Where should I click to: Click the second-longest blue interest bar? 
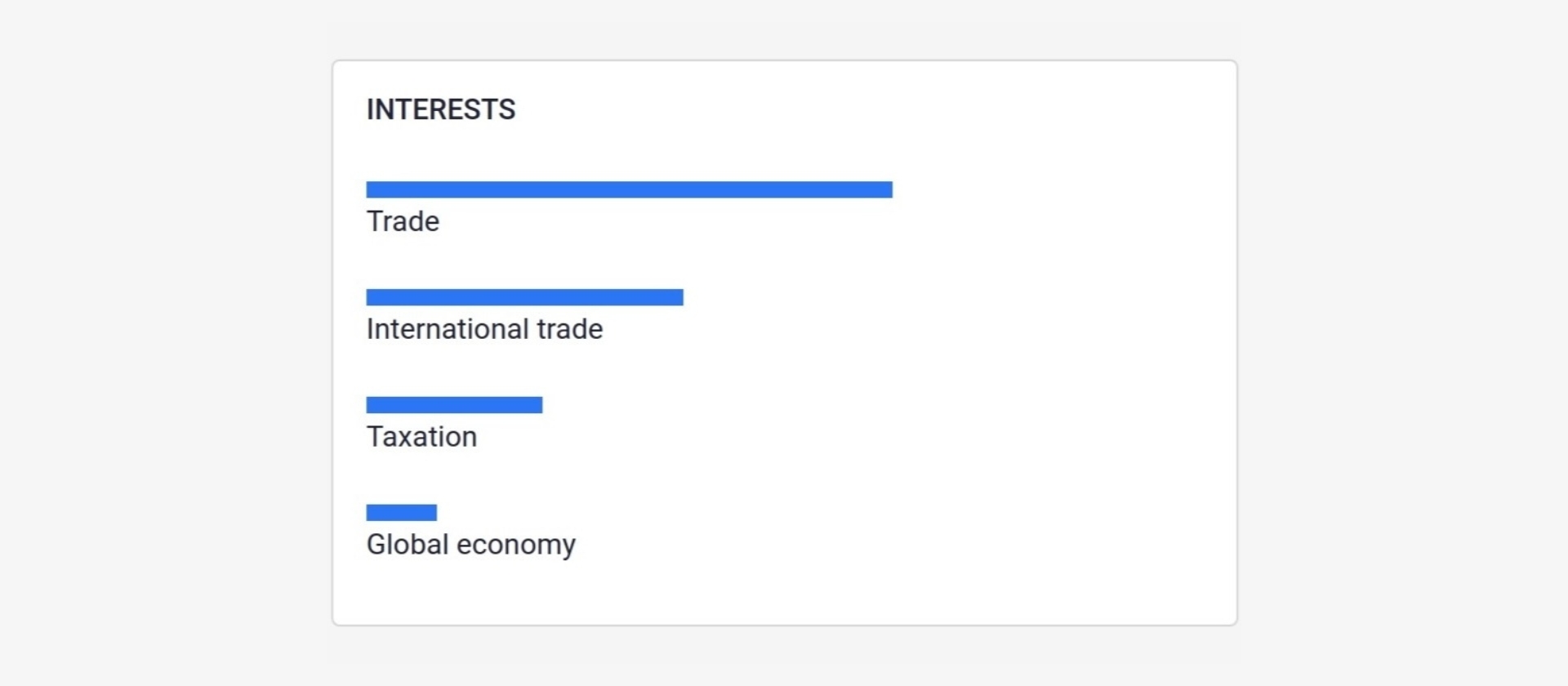(524, 297)
